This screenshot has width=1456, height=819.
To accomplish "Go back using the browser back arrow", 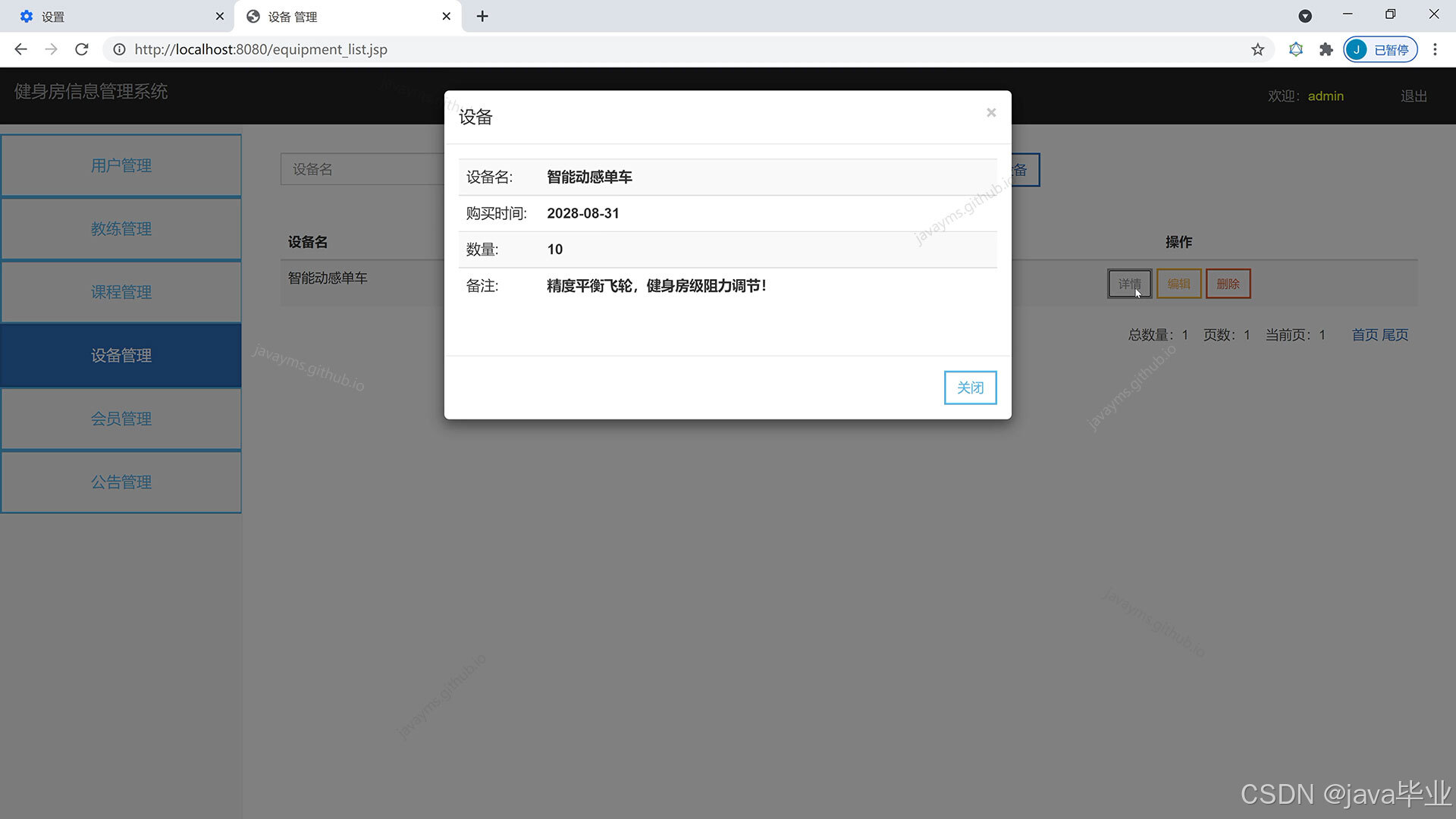I will (20, 49).
